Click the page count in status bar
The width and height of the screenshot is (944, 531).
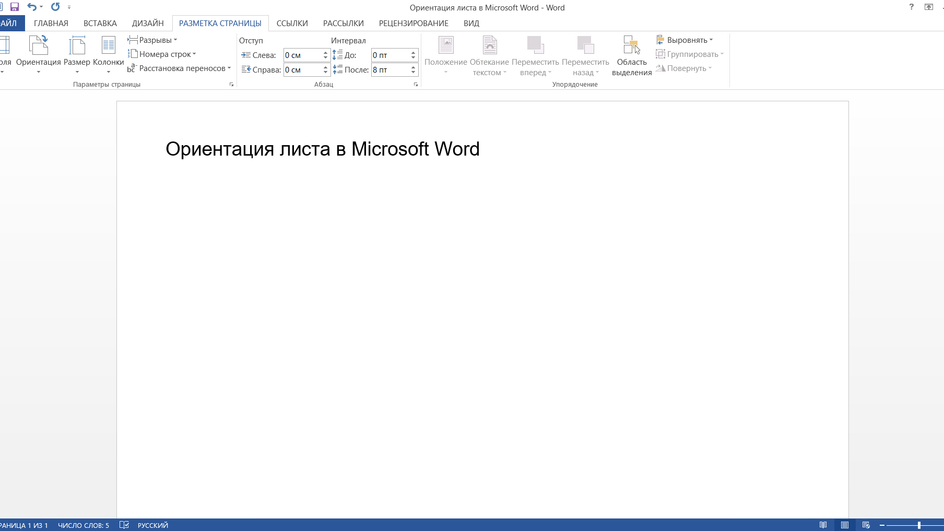(23, 526)
